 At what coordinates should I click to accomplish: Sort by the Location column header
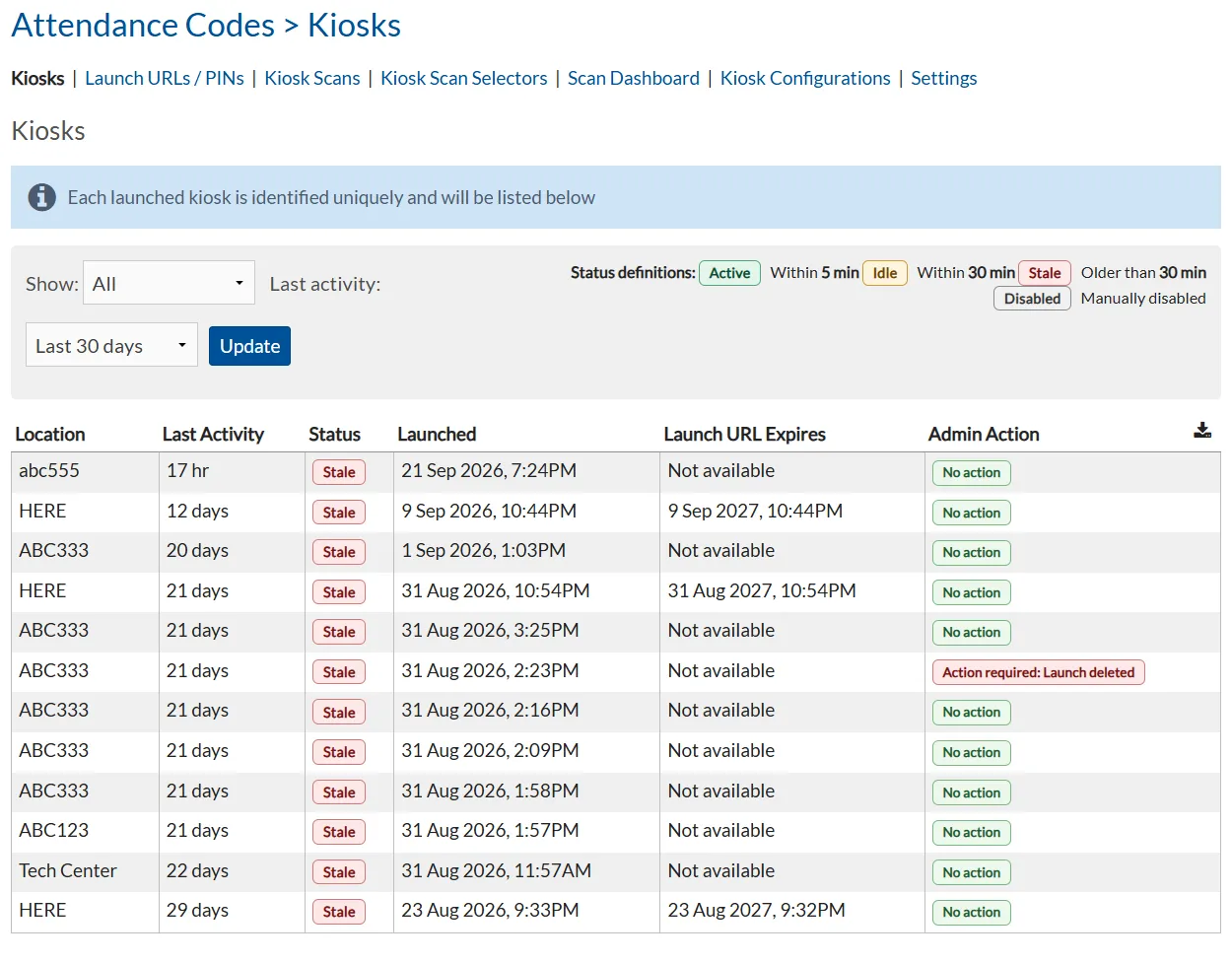pyautogui.click(x=50, y=434)
